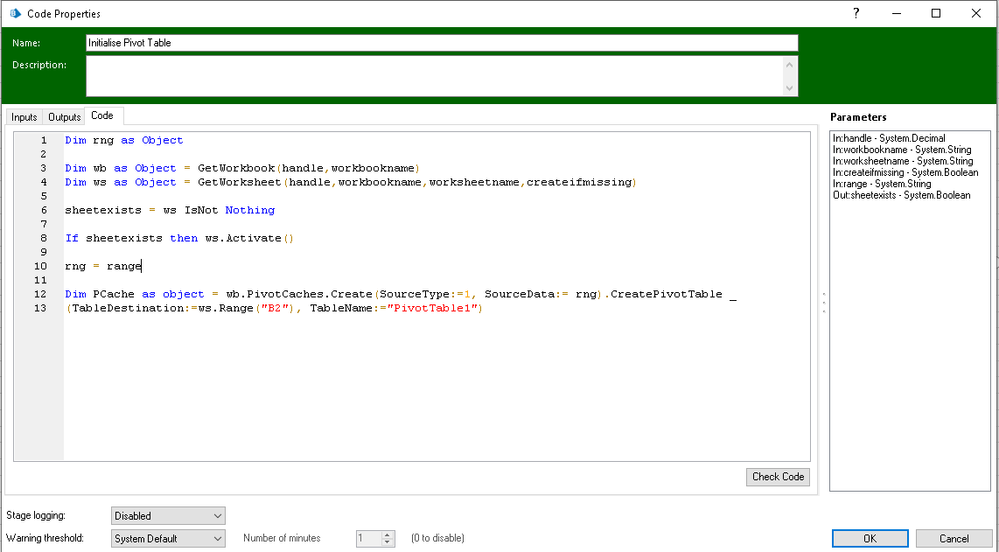The image size is (999, 552).
Task: Open the Warning threshold dropdown
Action: coord(168,539)
